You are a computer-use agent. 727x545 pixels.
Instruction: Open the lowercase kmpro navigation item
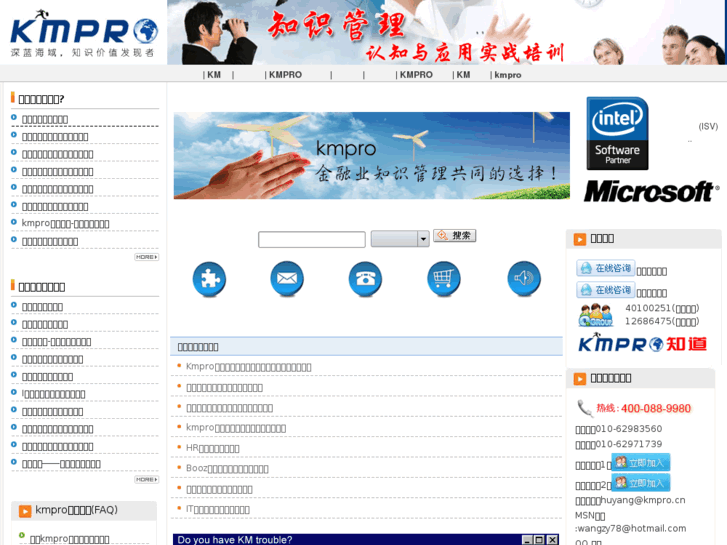(x=508, y=75)
